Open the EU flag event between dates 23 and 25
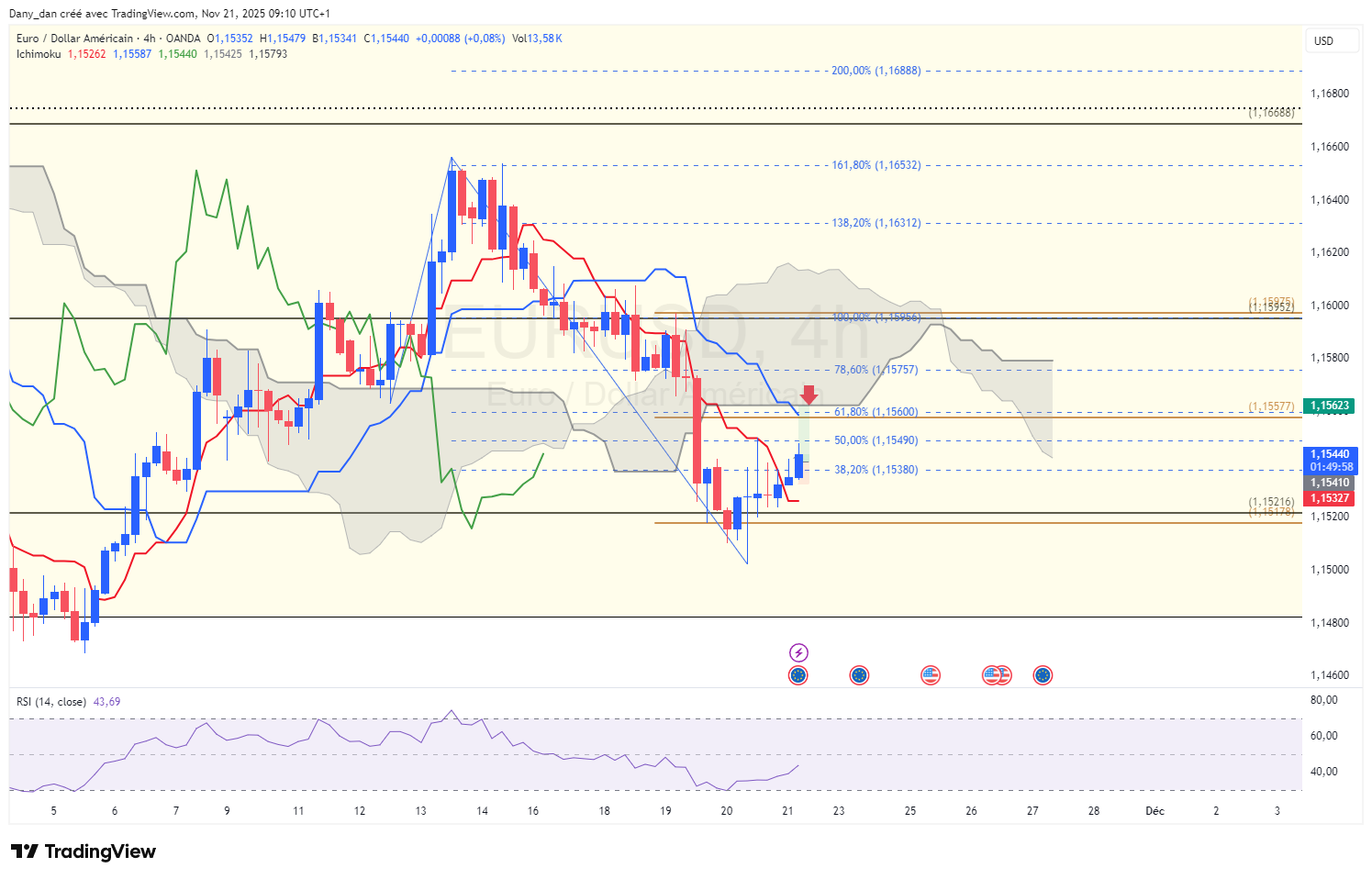The height and width of the screenshot is (879, 1372). coord(859,675)
